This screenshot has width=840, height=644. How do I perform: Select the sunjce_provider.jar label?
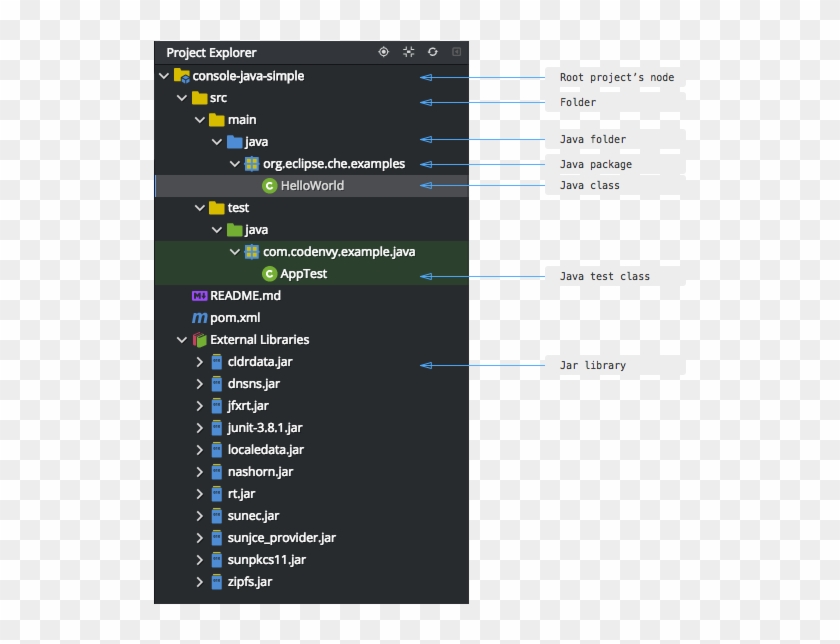click(282, 538)
